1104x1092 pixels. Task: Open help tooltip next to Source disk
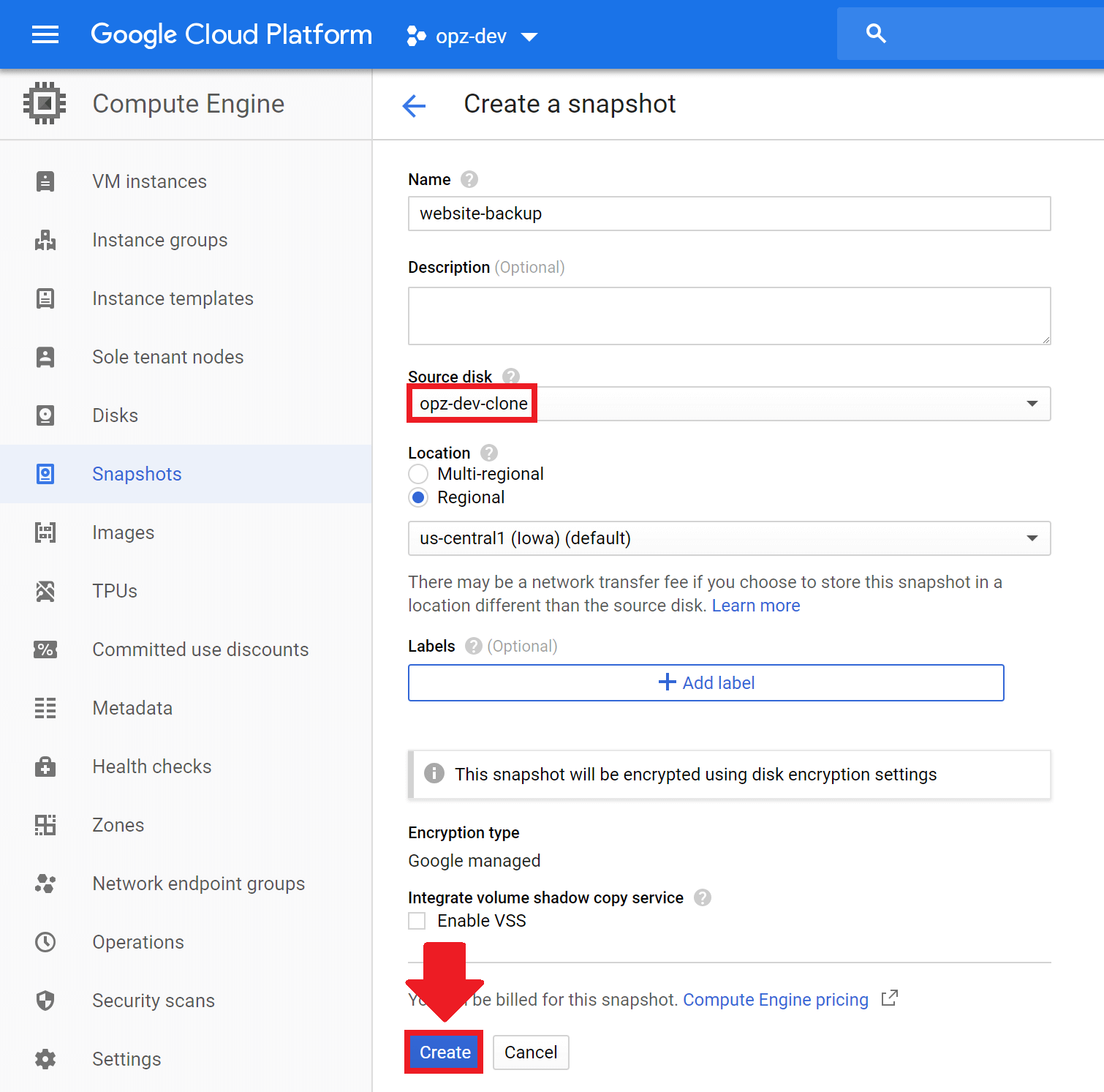click(511, 376)
